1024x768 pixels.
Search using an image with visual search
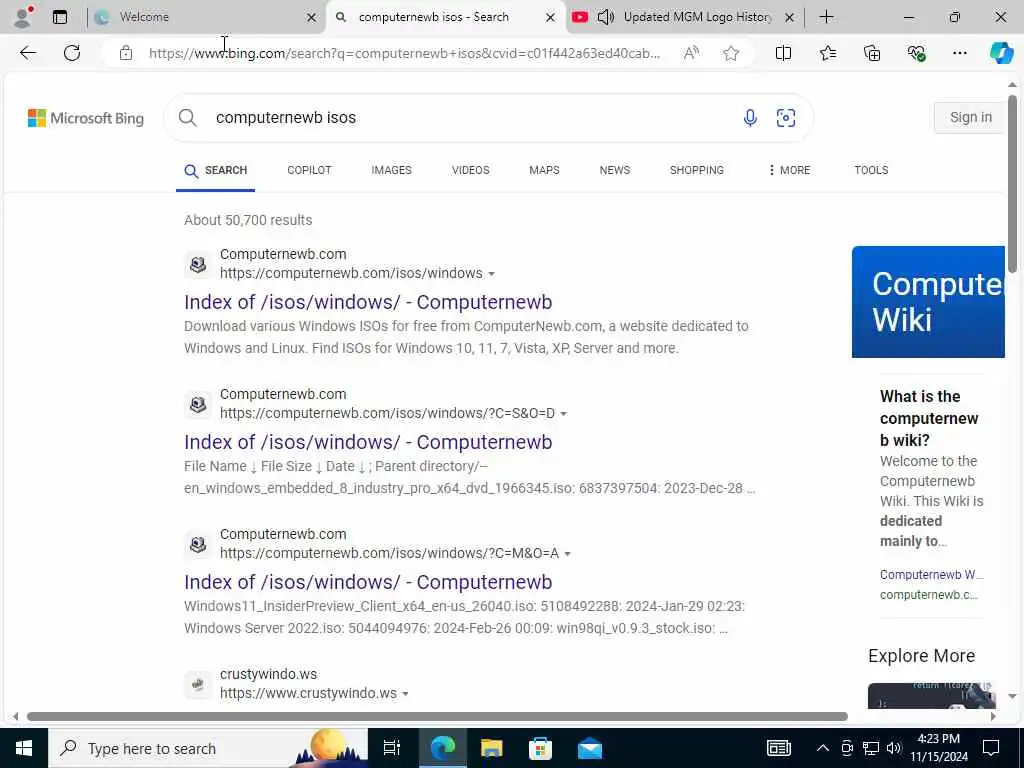[786, 118]
